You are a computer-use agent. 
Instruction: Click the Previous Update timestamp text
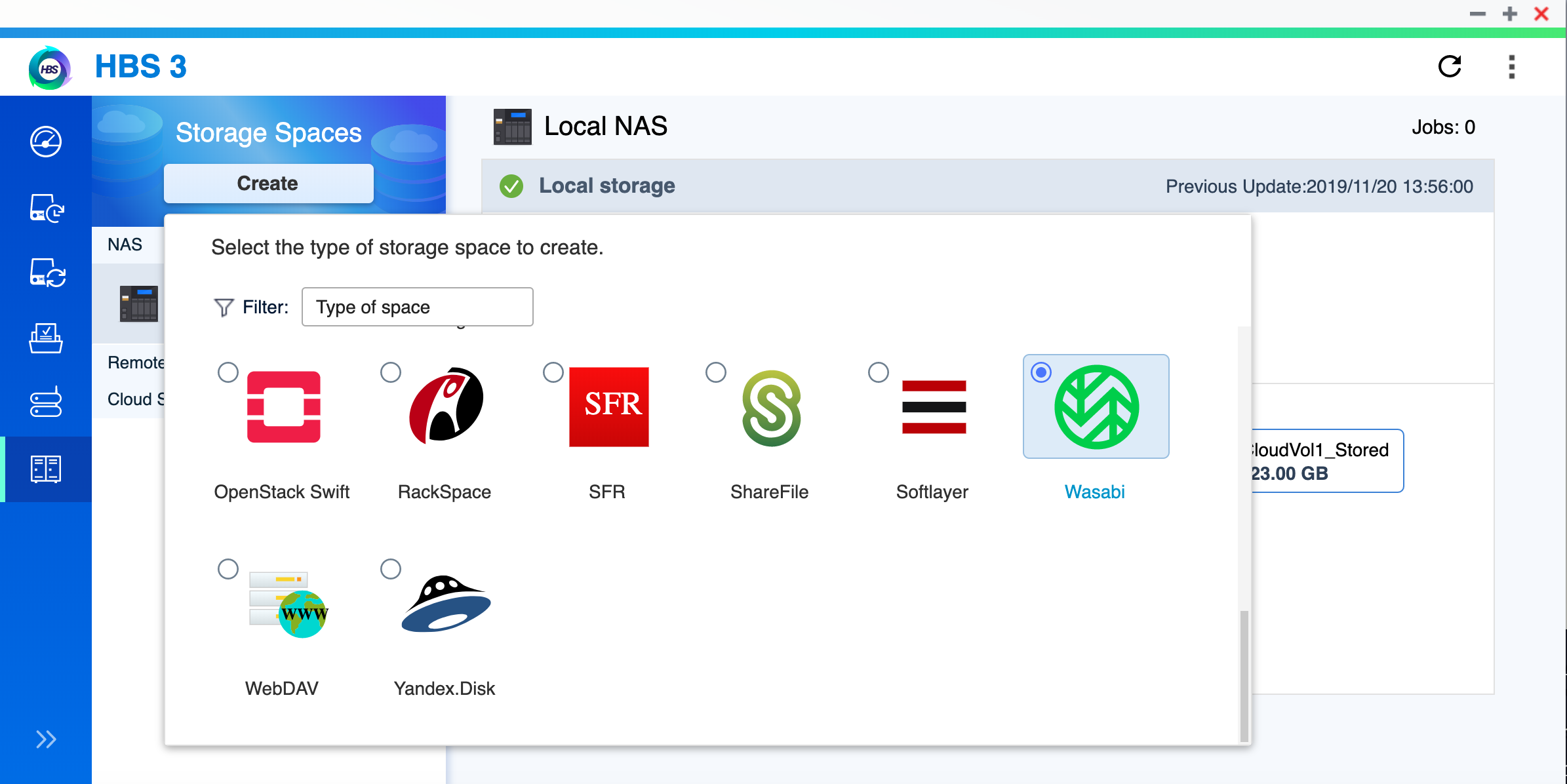click(1319, 187)
